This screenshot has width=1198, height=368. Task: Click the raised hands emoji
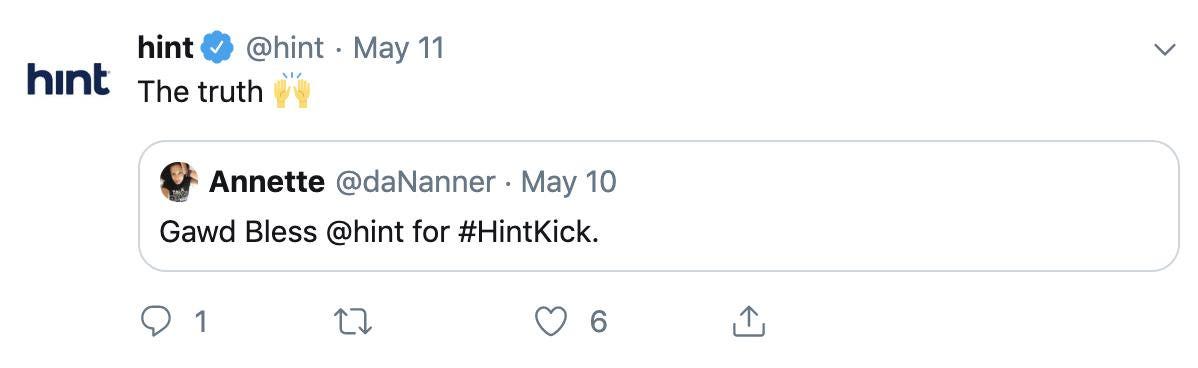click(x=292, y=91)
